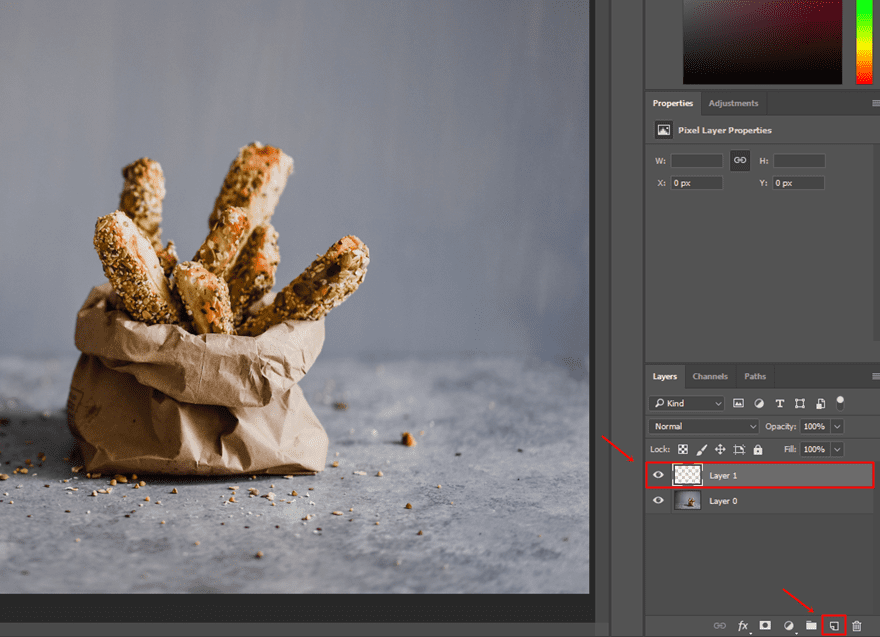Hide Layer 0 using its eye icon
The height and width of the screenshot is (637, 880).
658,500
